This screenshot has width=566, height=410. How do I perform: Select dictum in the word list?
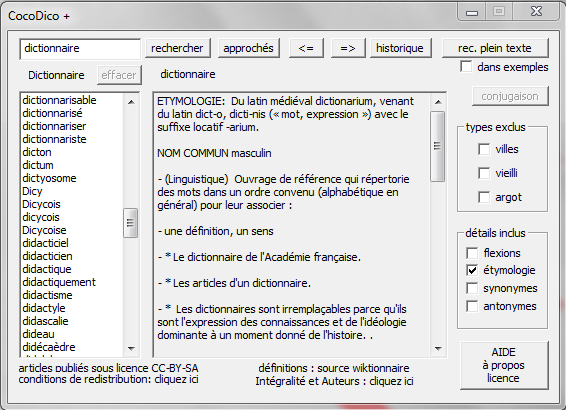tap(38, 165)
